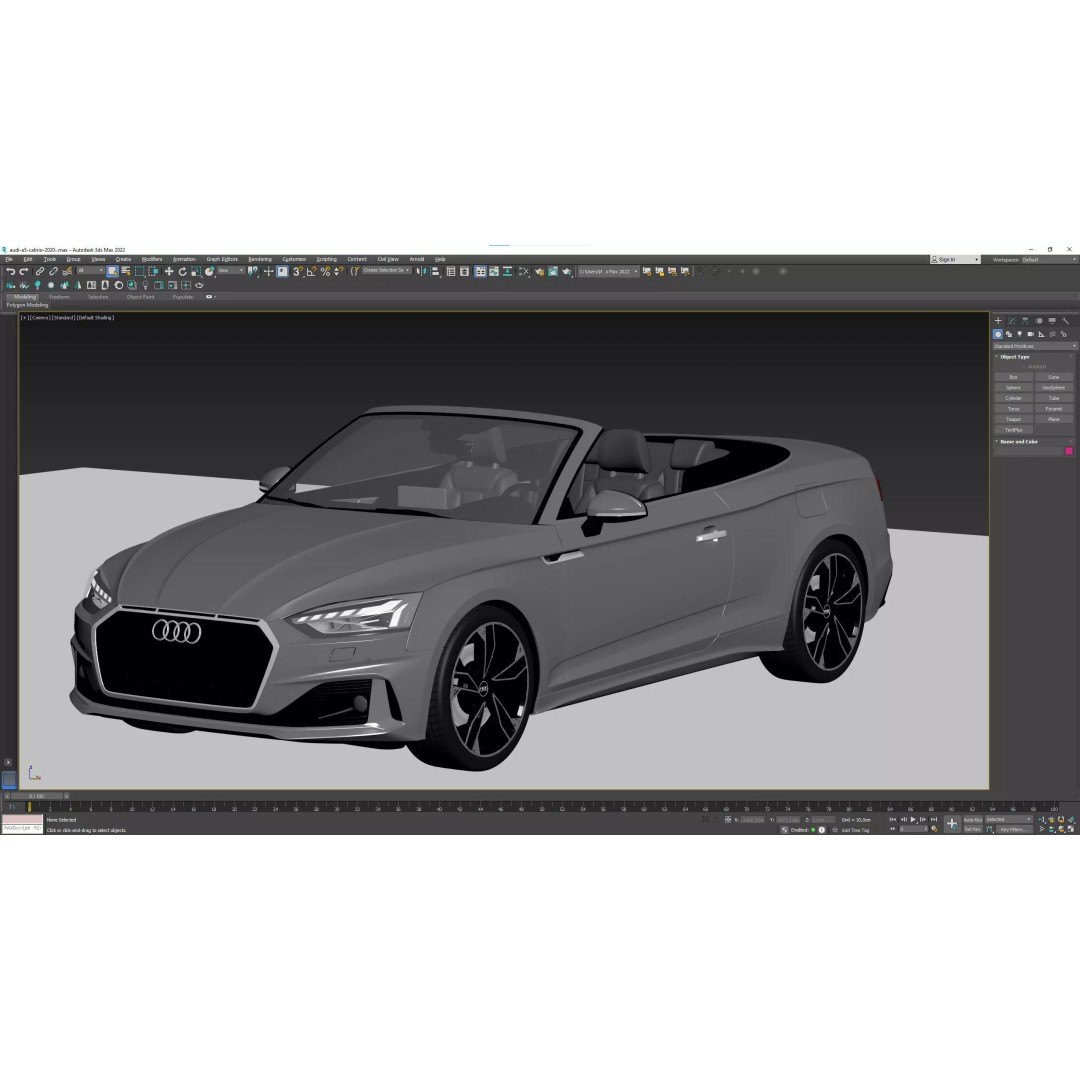Choose Rectangular Selection Region icon
This screenshot has height=1080, width=1080.
coord(140,271)
